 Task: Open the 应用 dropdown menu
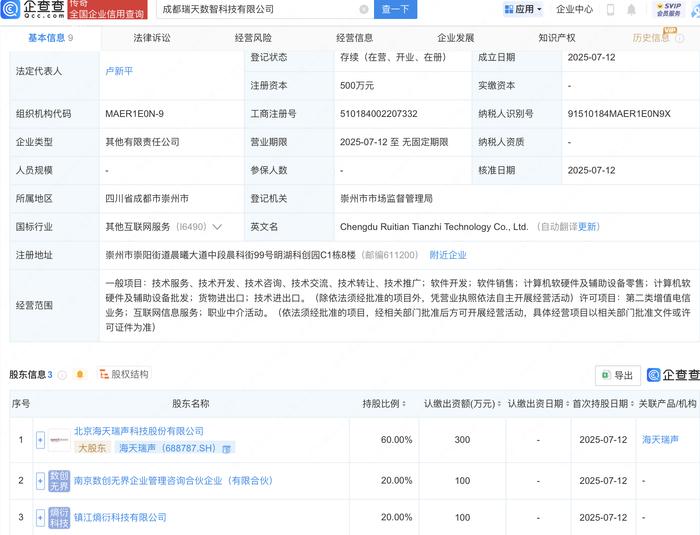click(523, 9)
